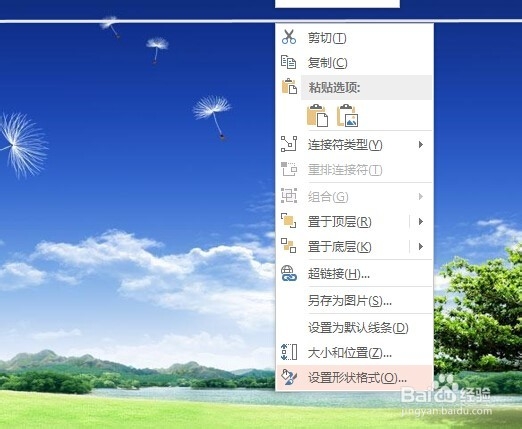Click the Copy pages icon
Image resolution: width=522 pixels, height=429 pixels.
pos(289,62)
